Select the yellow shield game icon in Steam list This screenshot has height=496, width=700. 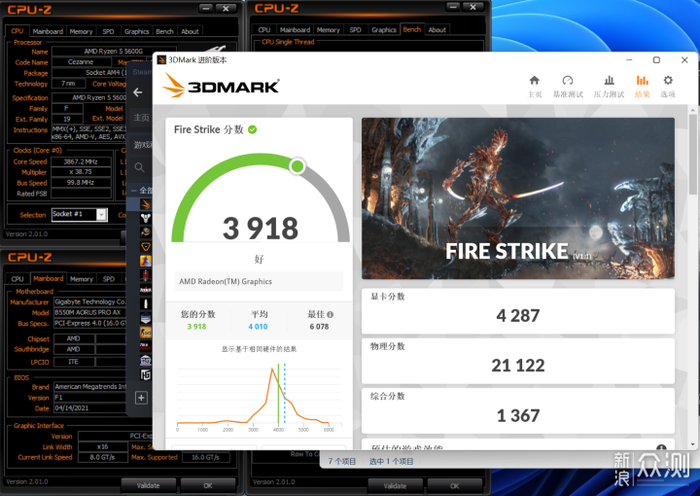tap(146, 246)
